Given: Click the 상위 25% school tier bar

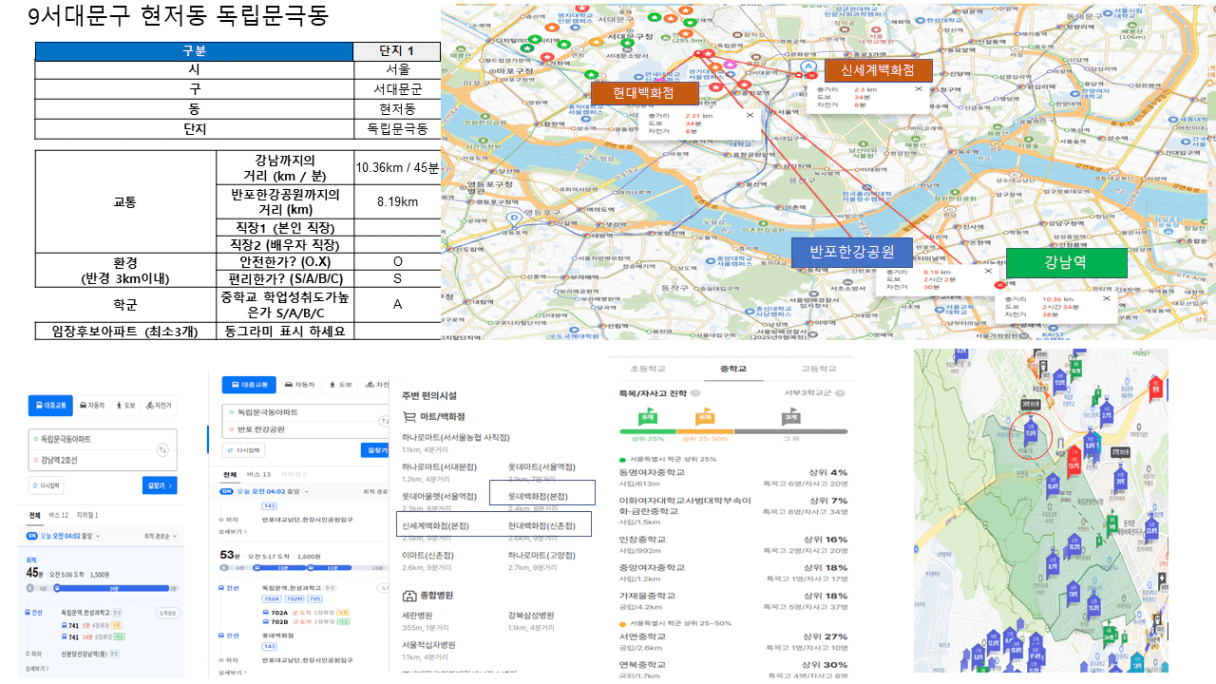Looking at the screenshot, I should coord(648,431).
